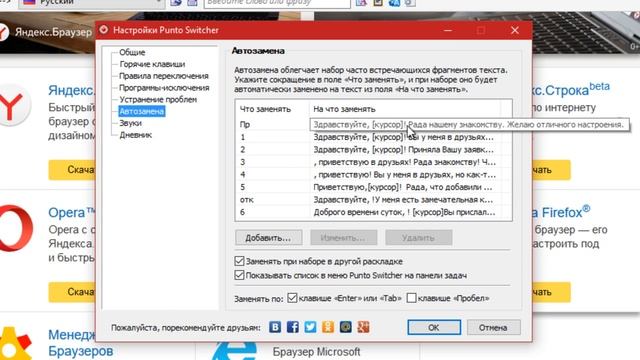The width and height of the screenshot is (640, 360).
Task: Share via the Twitter bird icon
Action: coord(310,327)
